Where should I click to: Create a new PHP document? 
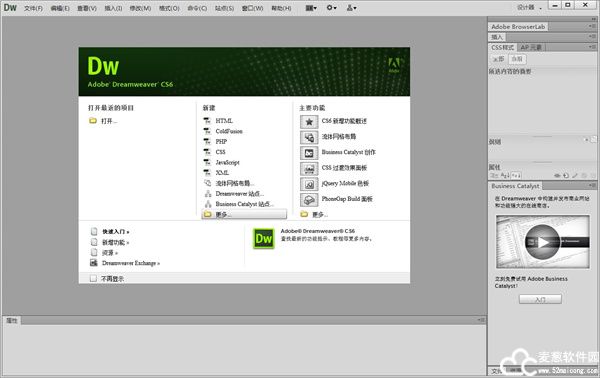coord(221,142)
